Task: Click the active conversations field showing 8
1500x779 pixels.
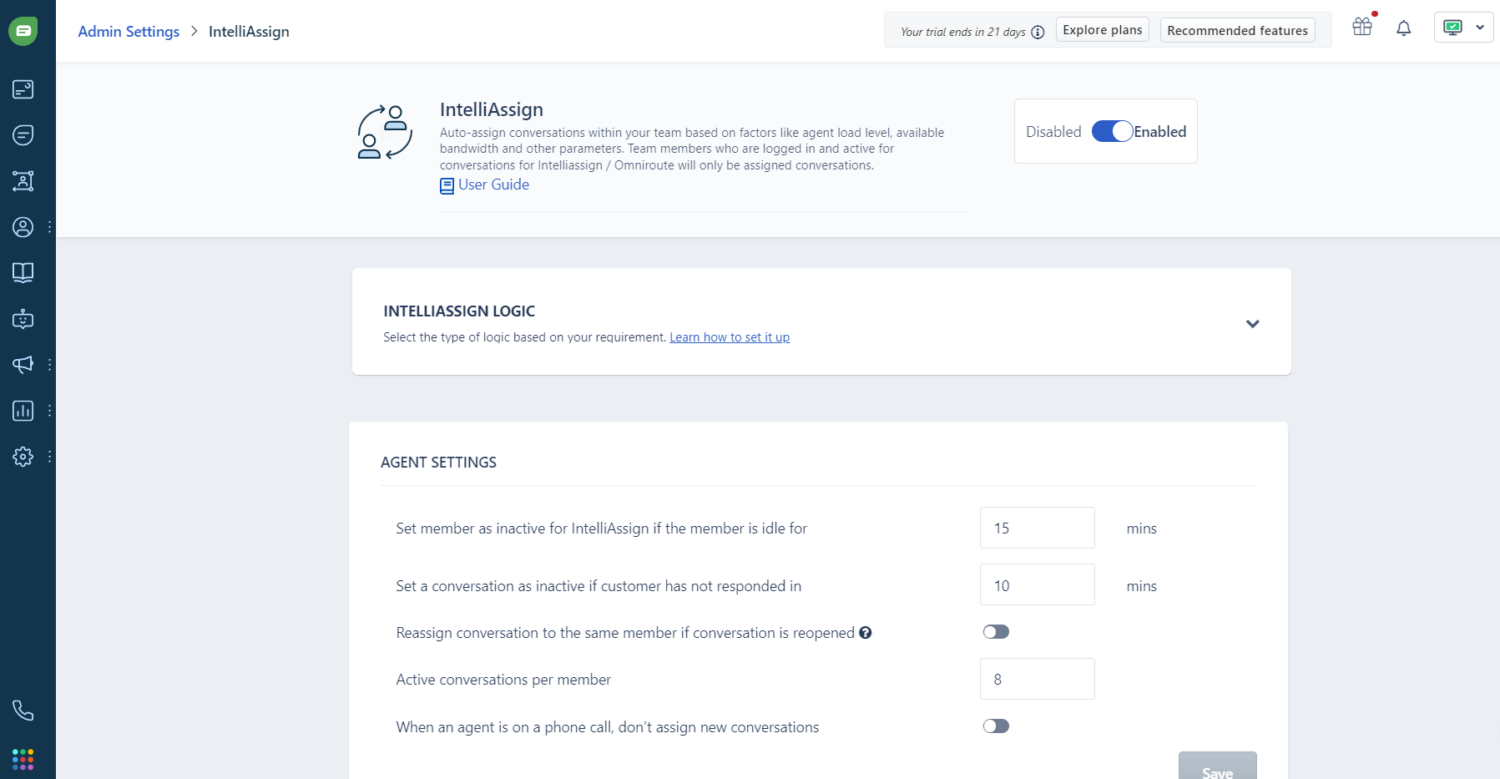Action: (x=1037, y=679)
